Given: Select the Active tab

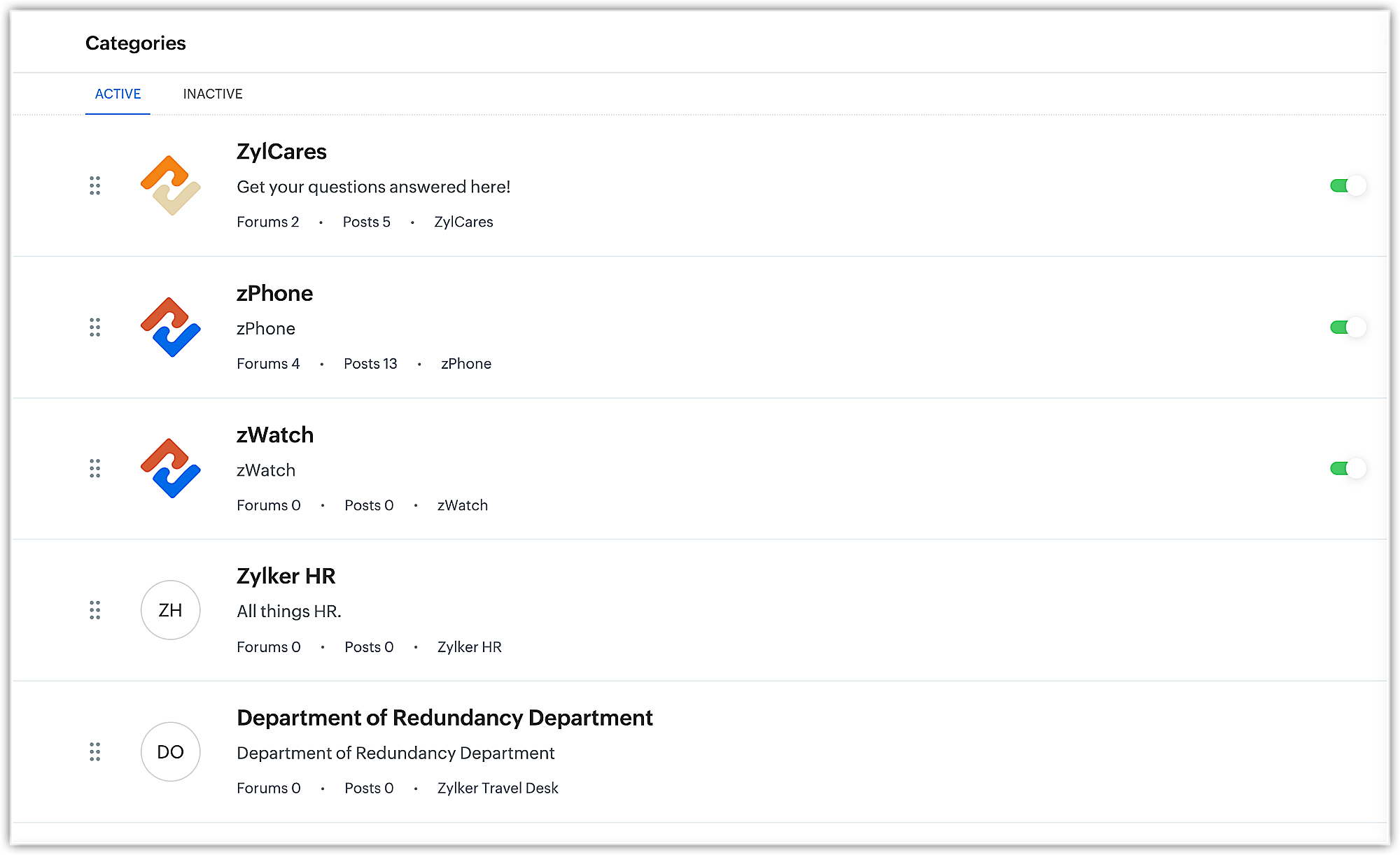Looking at the screenshot, I should click(118, 94).
